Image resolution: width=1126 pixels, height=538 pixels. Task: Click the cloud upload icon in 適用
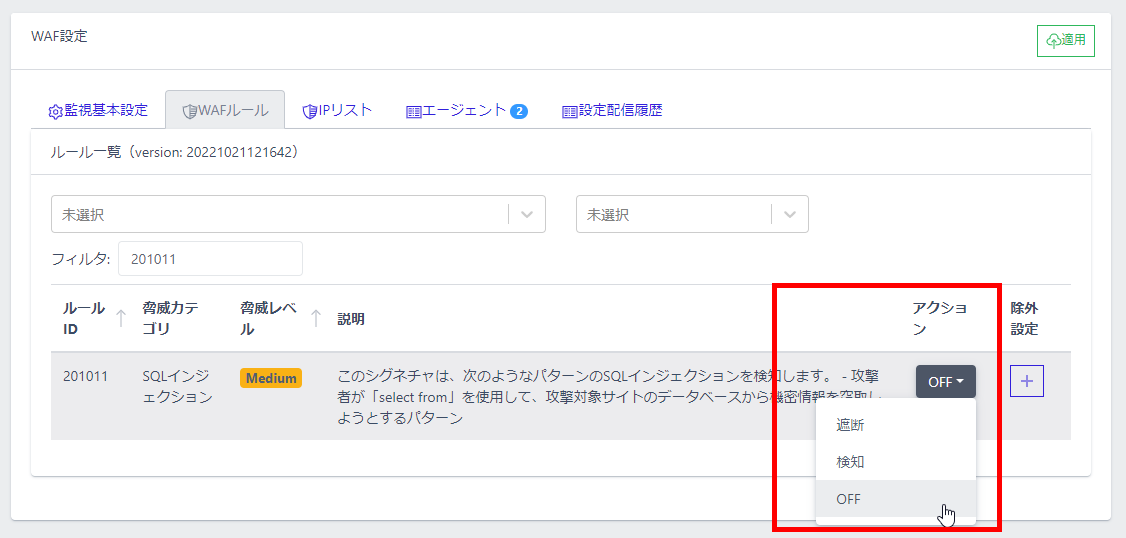1053,41
